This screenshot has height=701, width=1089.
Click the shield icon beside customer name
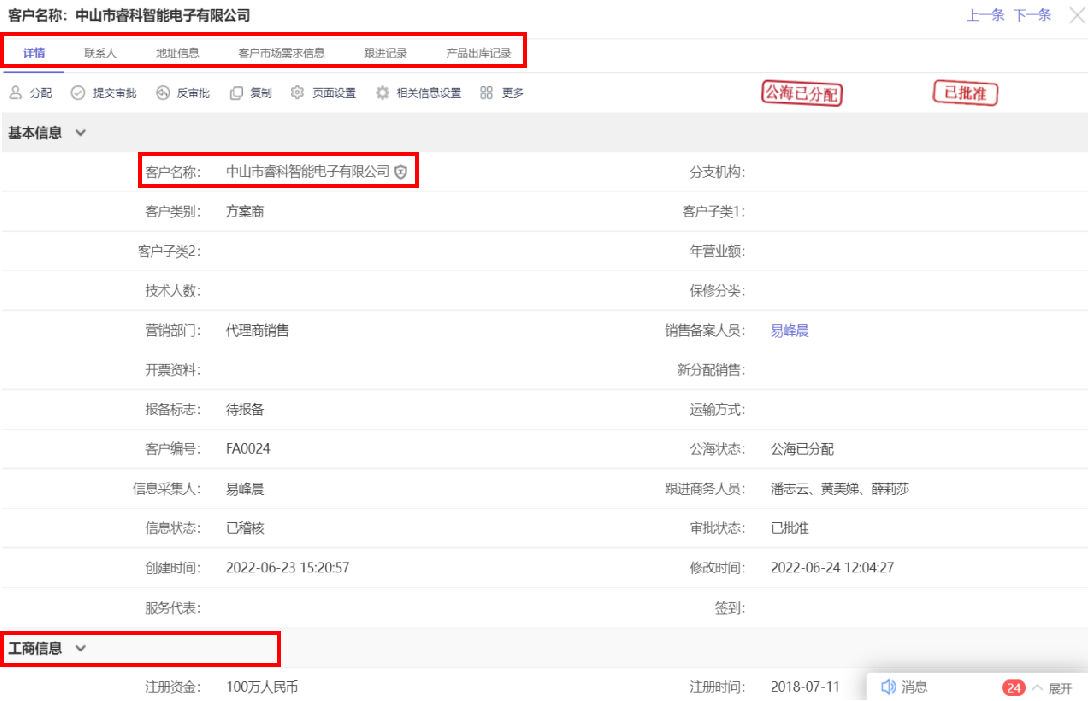coord(401,172)
